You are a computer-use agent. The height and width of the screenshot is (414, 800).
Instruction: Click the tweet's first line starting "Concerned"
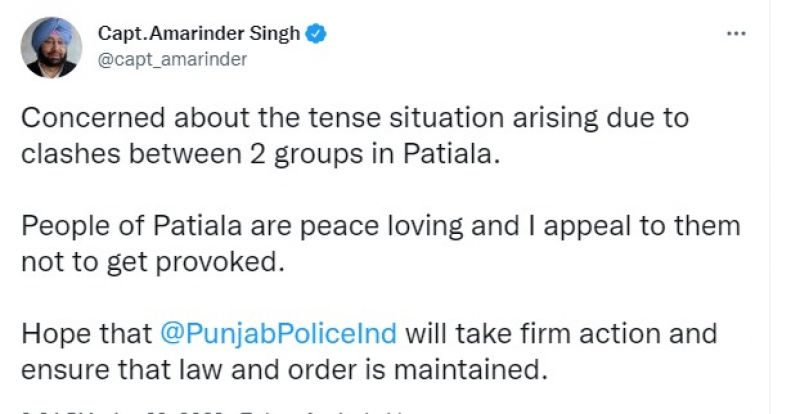point(355,118)
